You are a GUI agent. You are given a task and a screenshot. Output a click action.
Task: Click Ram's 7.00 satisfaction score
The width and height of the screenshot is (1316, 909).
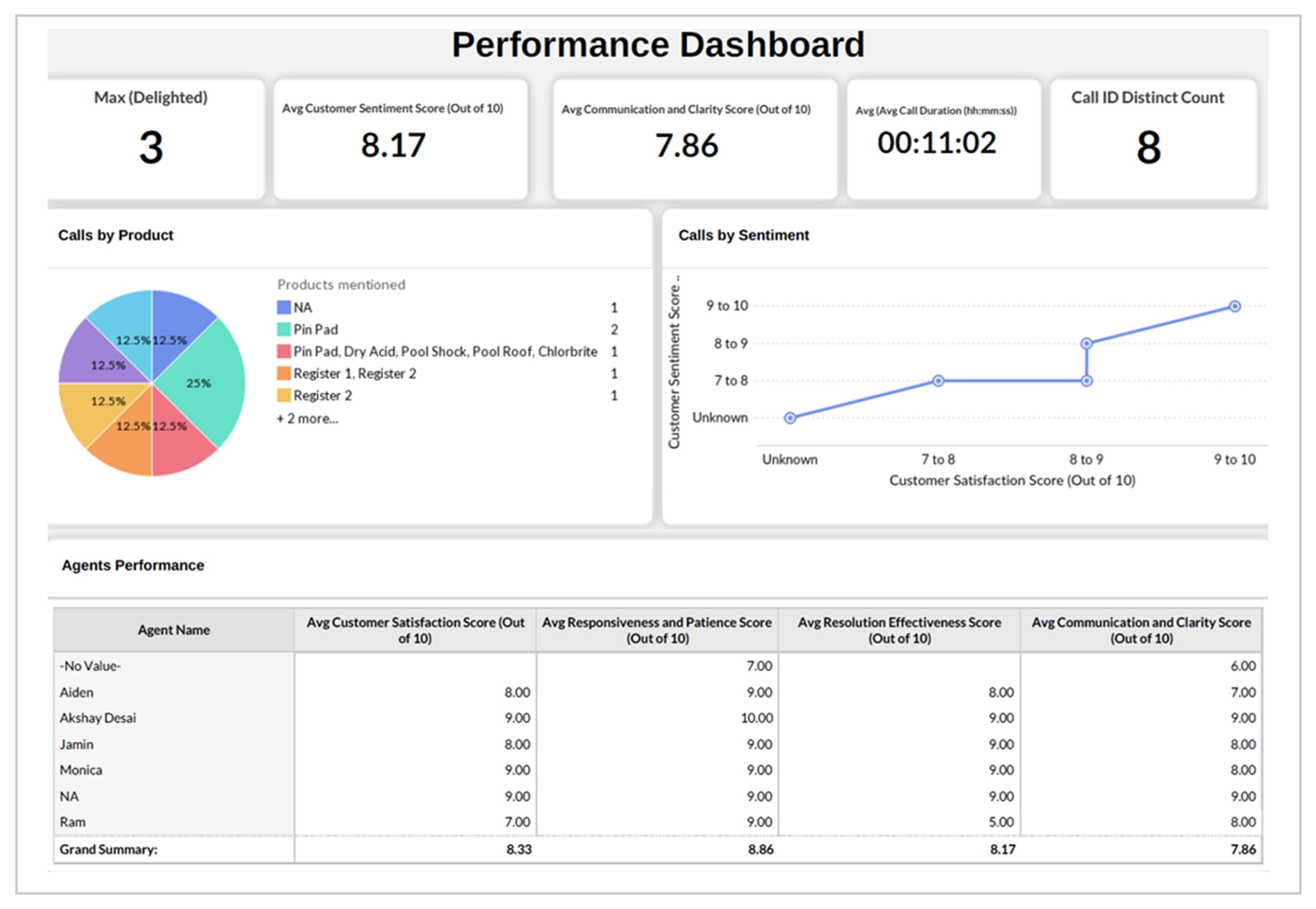tap(517, 822)
